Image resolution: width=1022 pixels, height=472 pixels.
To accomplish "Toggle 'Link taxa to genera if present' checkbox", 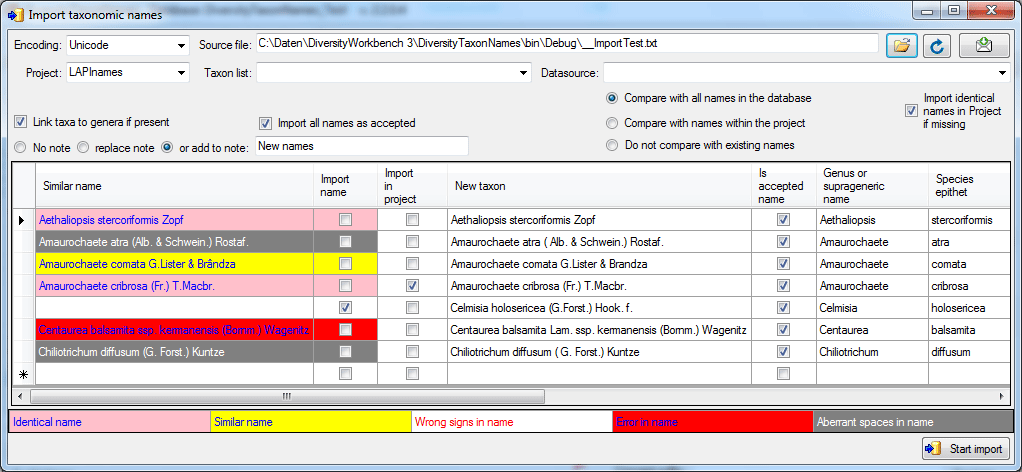I will click(x=21, y=122).
